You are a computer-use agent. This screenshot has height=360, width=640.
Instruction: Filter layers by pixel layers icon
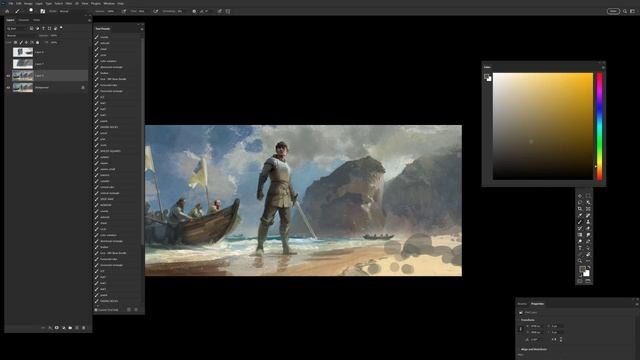pos(31,28)
